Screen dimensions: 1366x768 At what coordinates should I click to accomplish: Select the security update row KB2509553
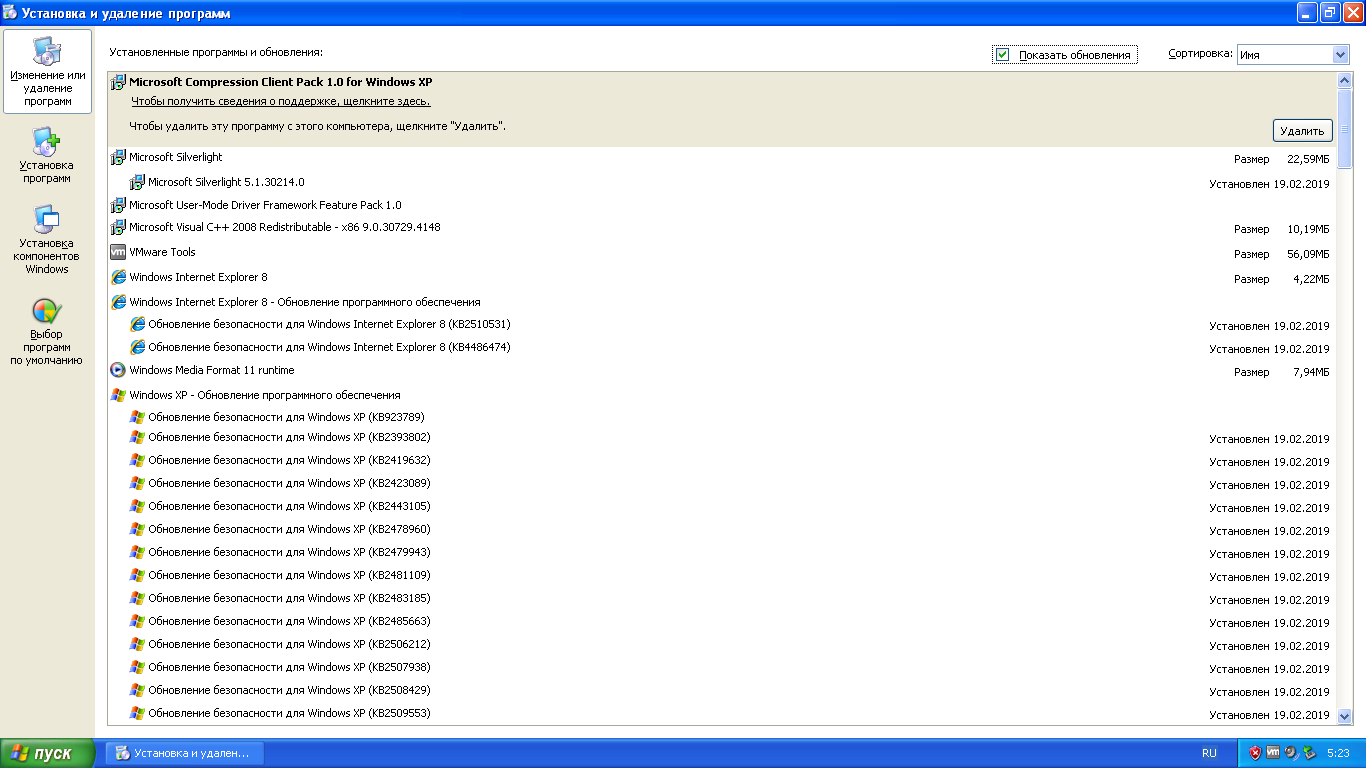click(x=721, y=713)
